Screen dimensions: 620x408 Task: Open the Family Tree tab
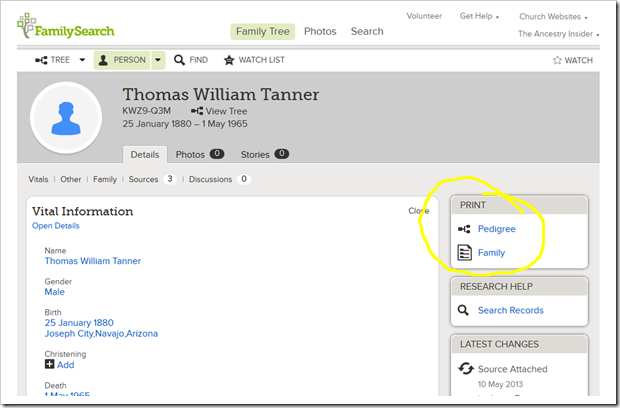pos(263,31)
